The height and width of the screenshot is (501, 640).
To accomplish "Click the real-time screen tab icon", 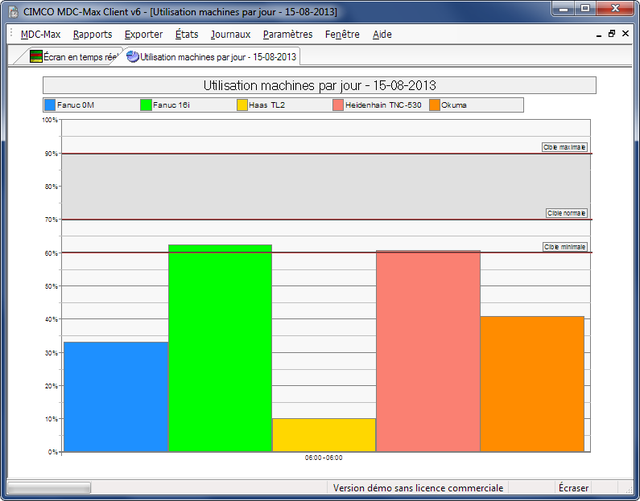I will (x=36, y=56).
